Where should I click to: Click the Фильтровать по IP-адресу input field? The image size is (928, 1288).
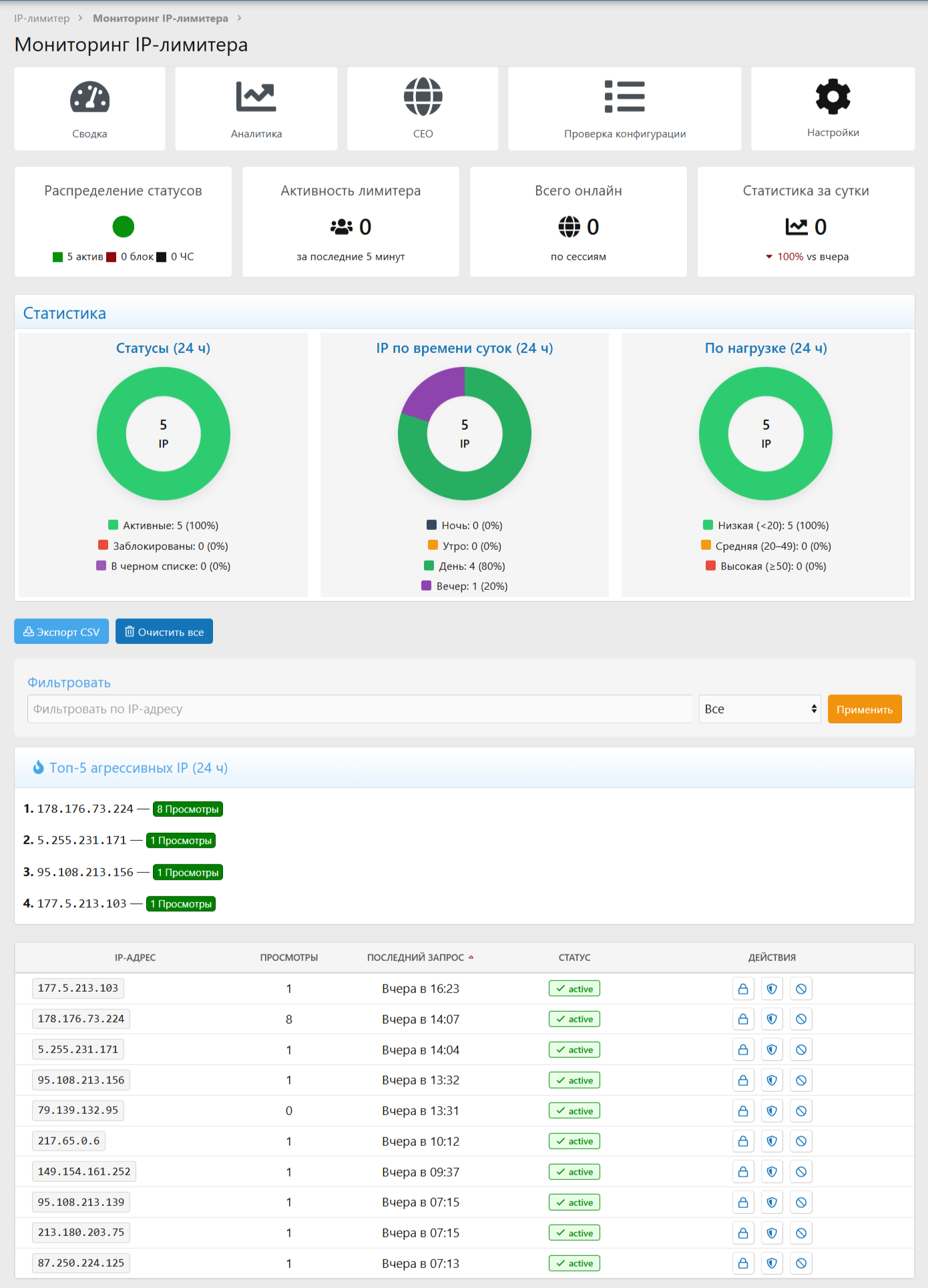pyautogui.click(x=360, y=709)
